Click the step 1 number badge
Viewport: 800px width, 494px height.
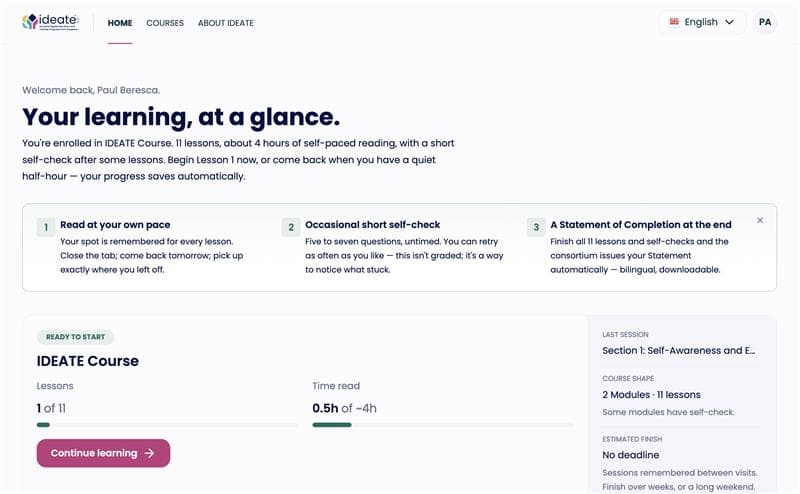coord(46,227)
